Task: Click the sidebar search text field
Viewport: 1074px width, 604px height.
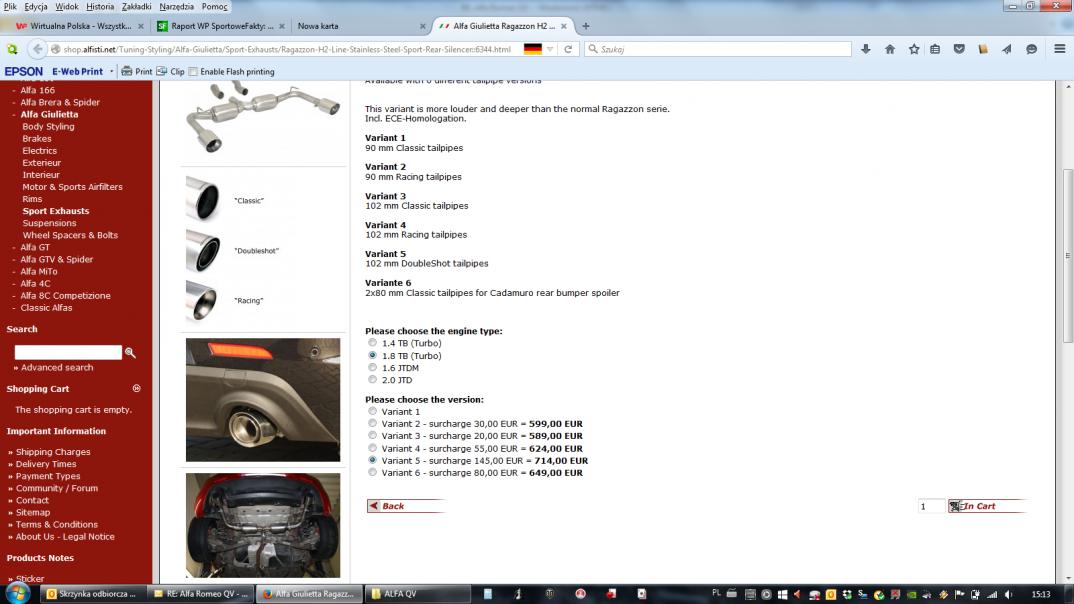Action: coord(68,352)
